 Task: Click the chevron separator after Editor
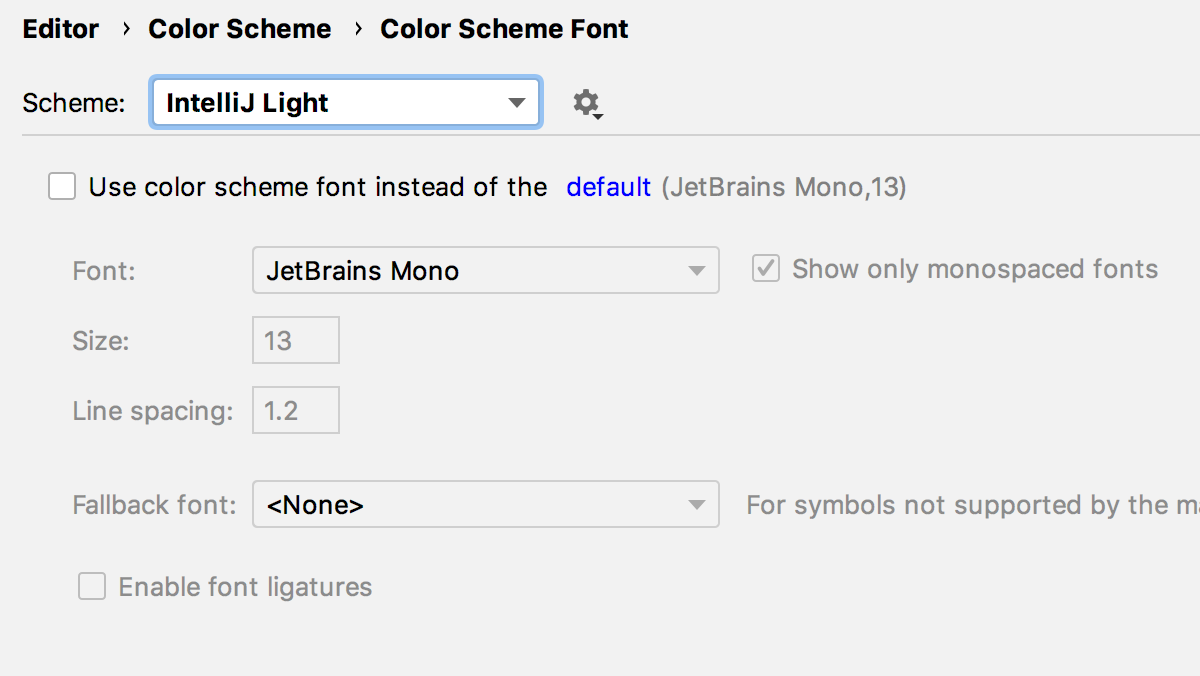point(126,29)
